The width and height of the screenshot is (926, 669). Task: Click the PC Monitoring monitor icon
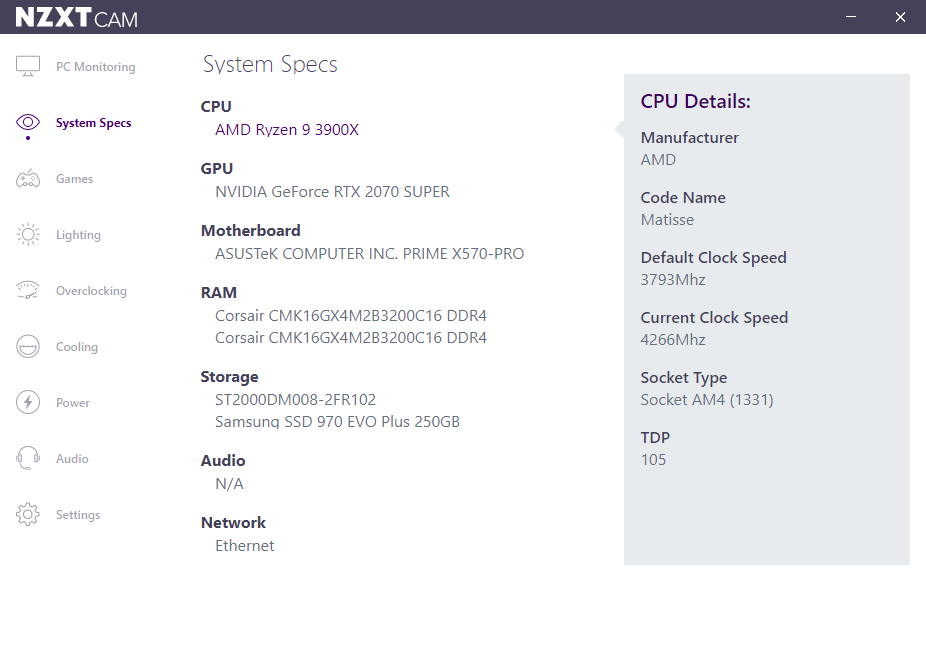click(28, 67)
